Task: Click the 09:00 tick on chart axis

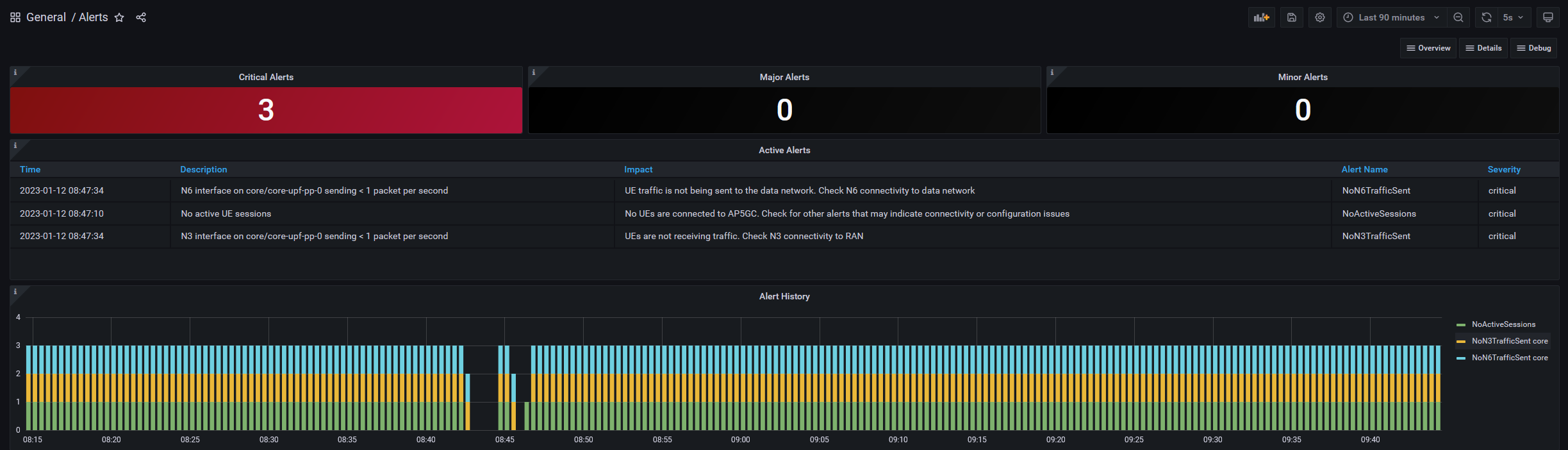Action: coord(740,440)
